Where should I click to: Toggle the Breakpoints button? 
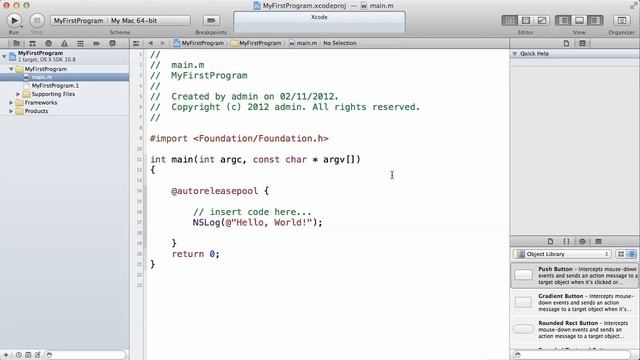point(211,20)
